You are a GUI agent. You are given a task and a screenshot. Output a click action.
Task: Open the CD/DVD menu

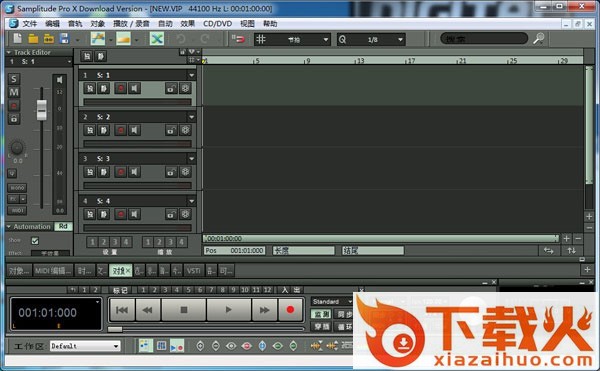point(217,24)
